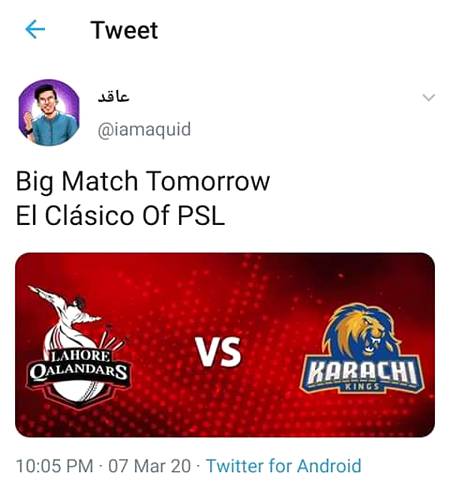
Task: Open the author's cartoon profile avatar
Action: coord(49,112)
